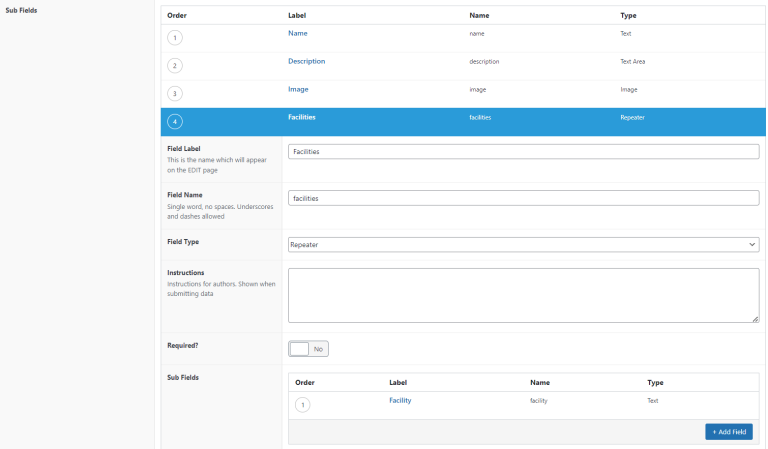Expand the Name field row

click(x=297, y=33)
